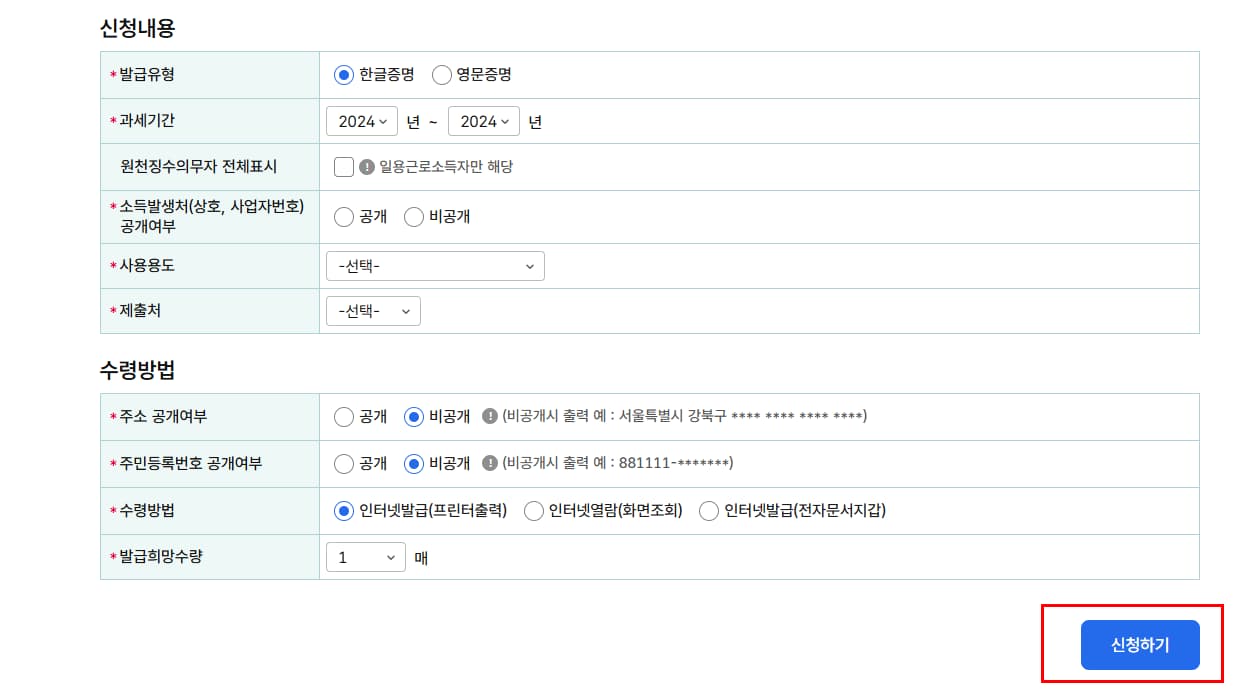The image size is (1251, 694).
Task: Choose 공개 for 소득발생처 disclosure
Action: click(343, 217)
